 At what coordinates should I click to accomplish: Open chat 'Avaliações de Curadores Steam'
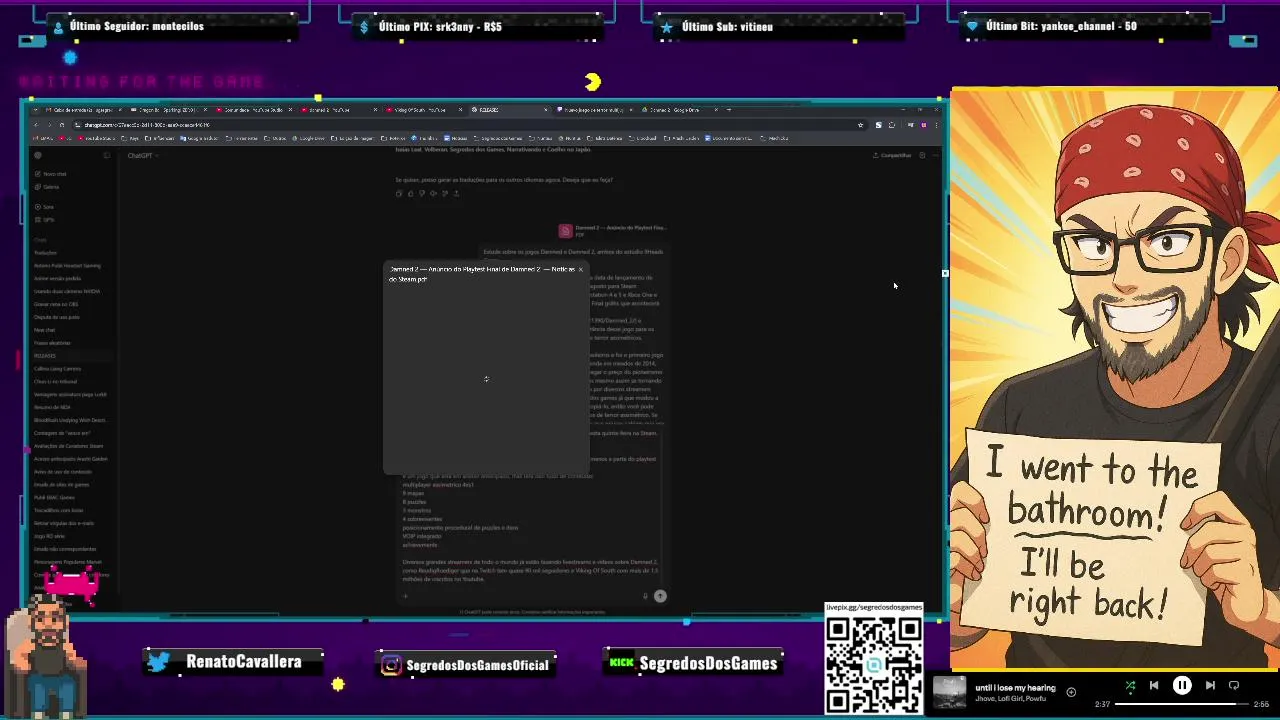70,446
